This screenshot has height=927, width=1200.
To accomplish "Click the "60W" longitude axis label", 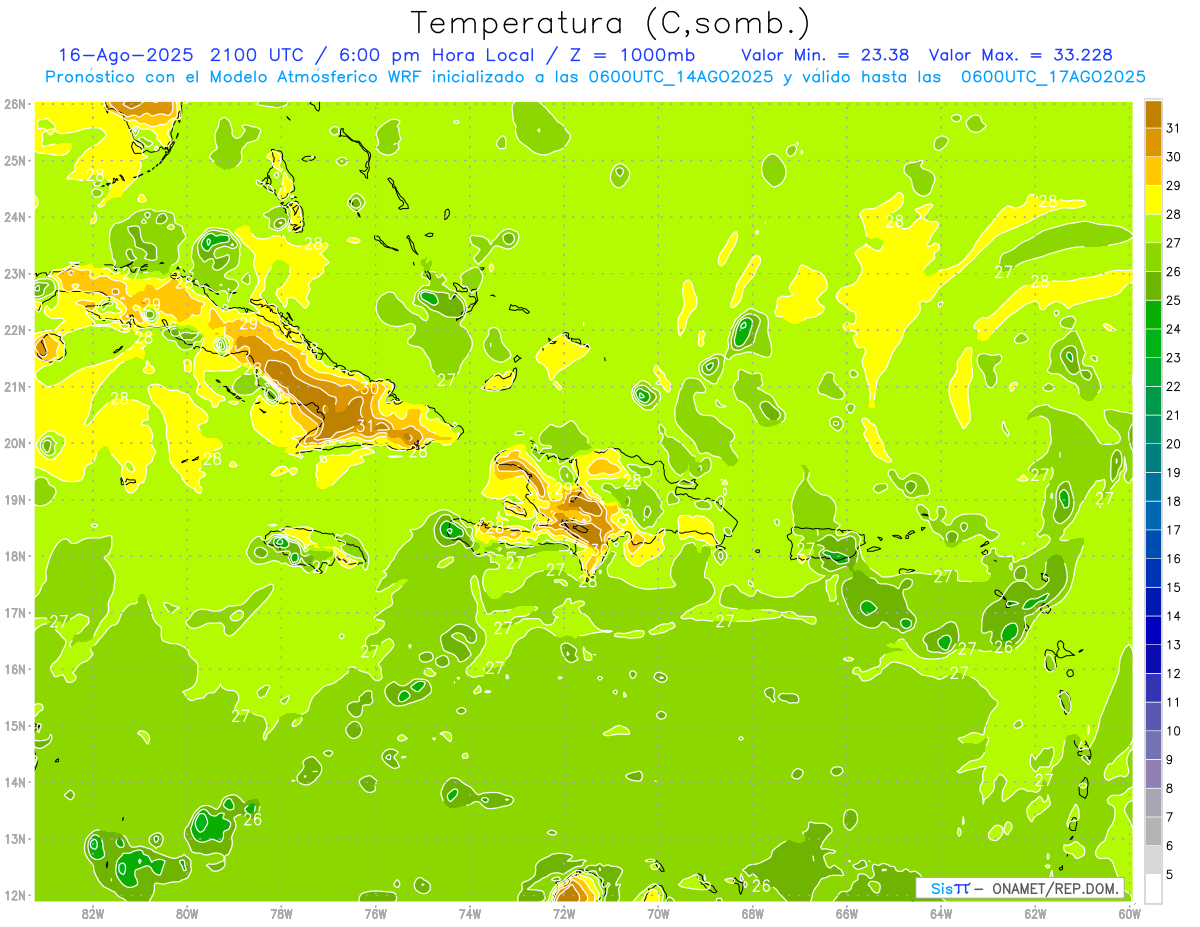I will [x=1129, y=914].
